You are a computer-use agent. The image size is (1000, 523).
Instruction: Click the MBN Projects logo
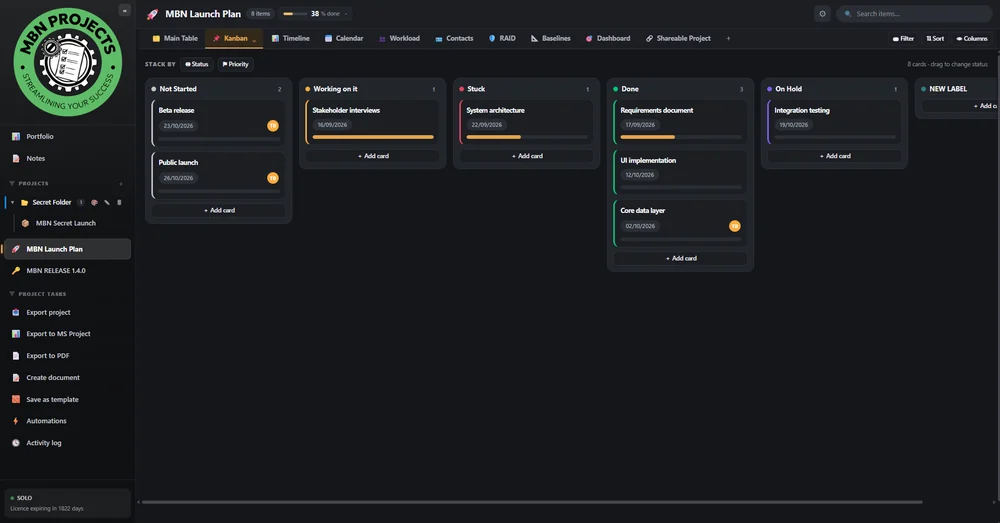click(68, 62)
